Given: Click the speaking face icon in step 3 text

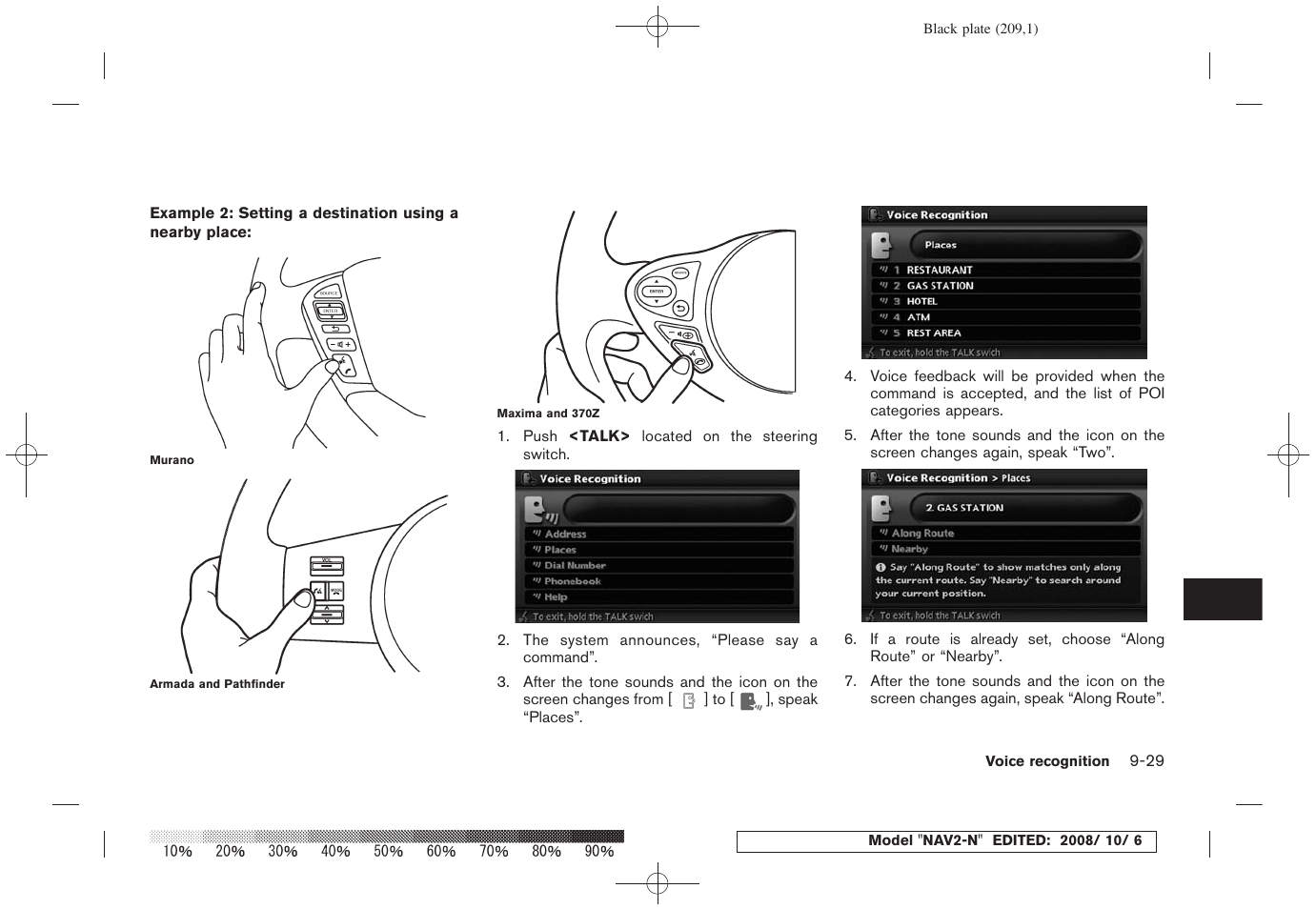Looking at the screenshot, I should pyautogui.click(x=752, y=702).
